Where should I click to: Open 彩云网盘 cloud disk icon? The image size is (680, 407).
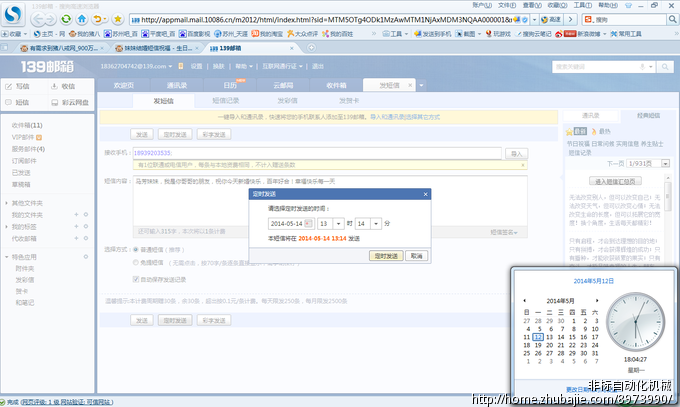[x=55, y=103]
